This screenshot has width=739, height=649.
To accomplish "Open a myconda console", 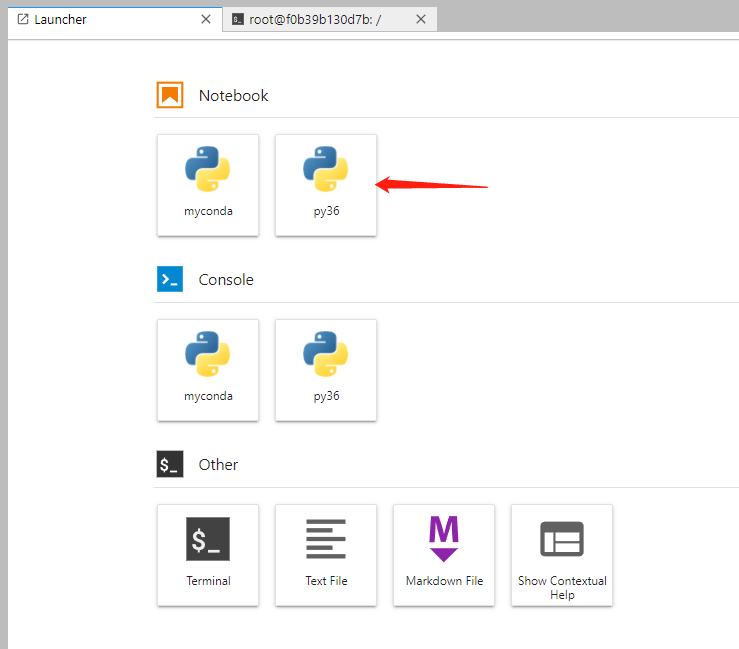I will (x=208, y=370).
